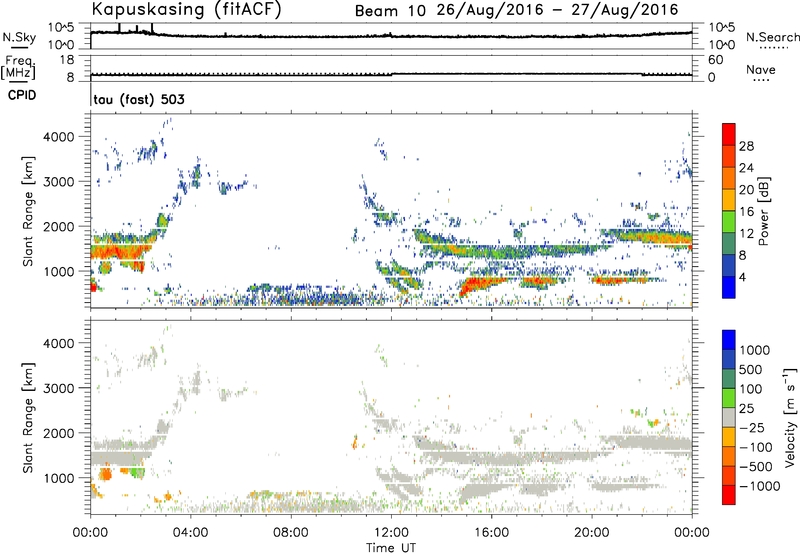800x554 pixels.
Task: Click the orange velocity patch near 1000 km
Action: coord(106,474)
